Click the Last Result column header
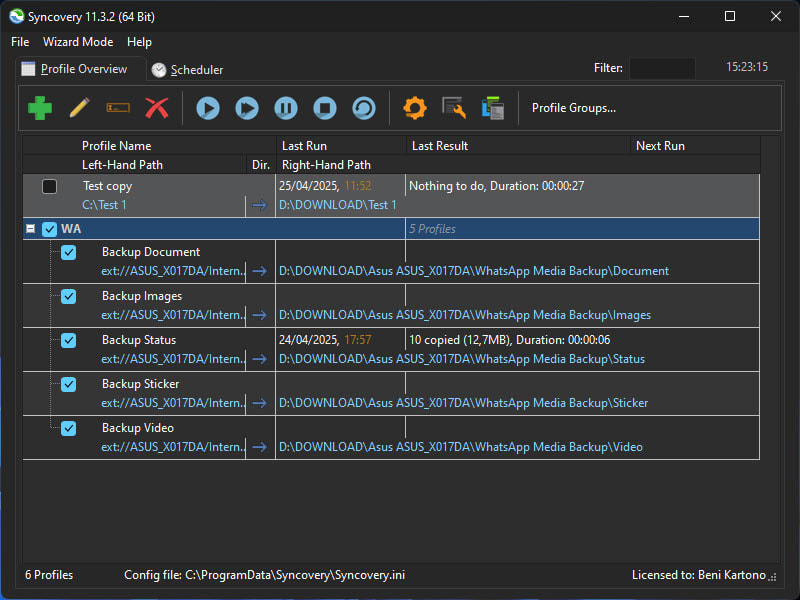800x600 pixels. tap(440, 146)
